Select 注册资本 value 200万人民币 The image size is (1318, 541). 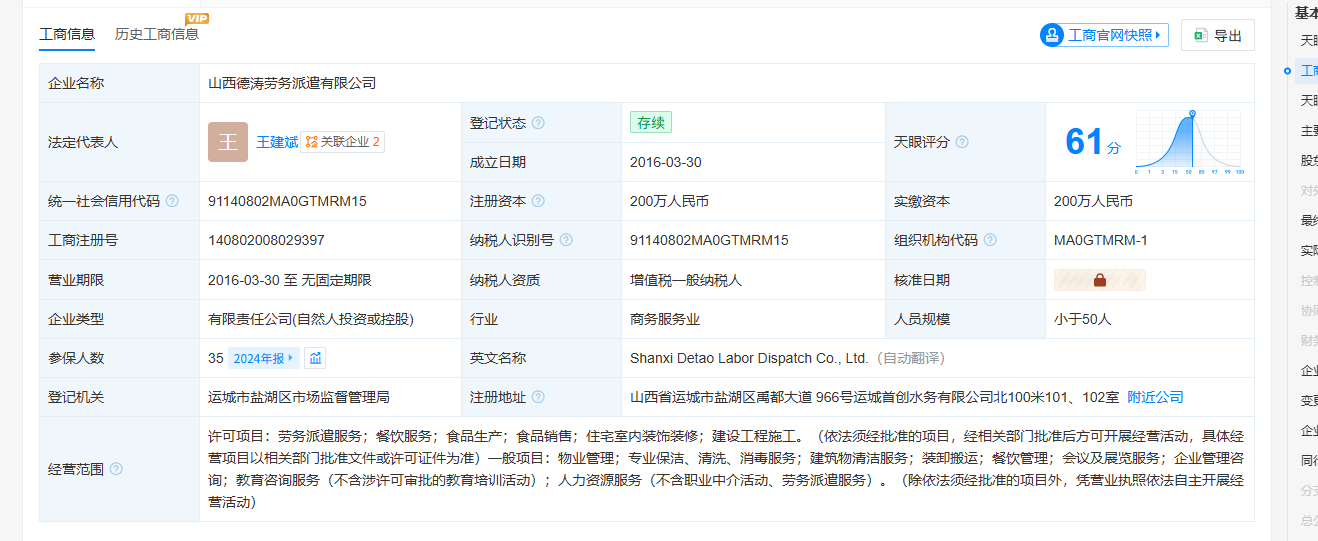tap(669, 201)
